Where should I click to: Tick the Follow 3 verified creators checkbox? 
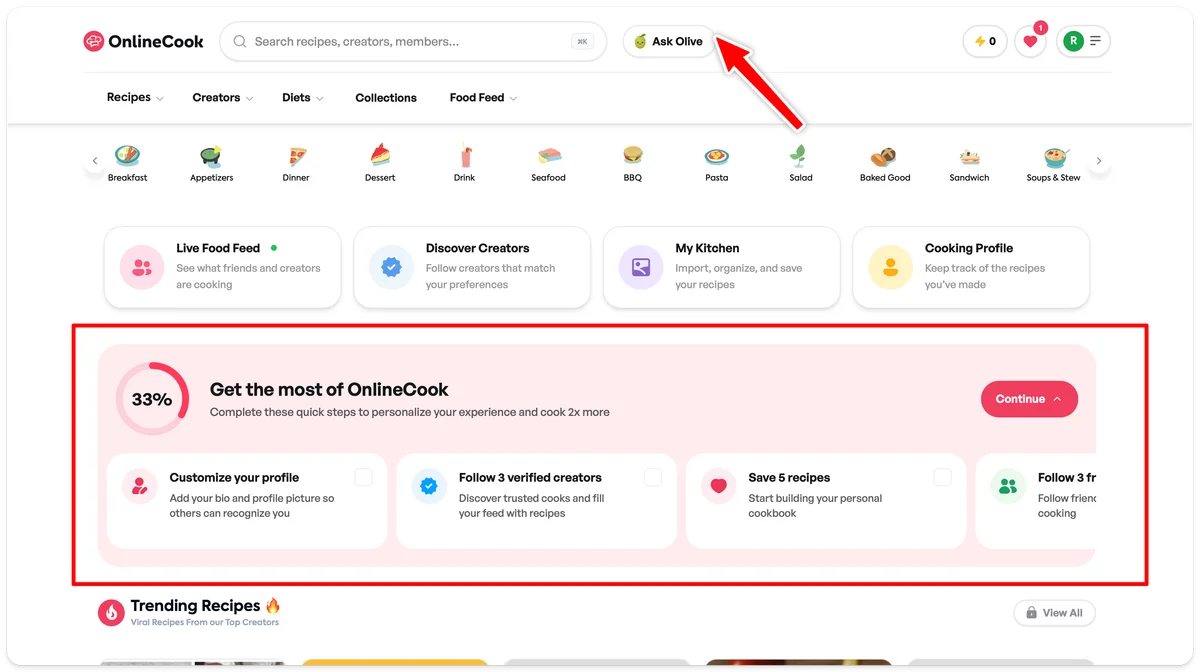(653, 478)
